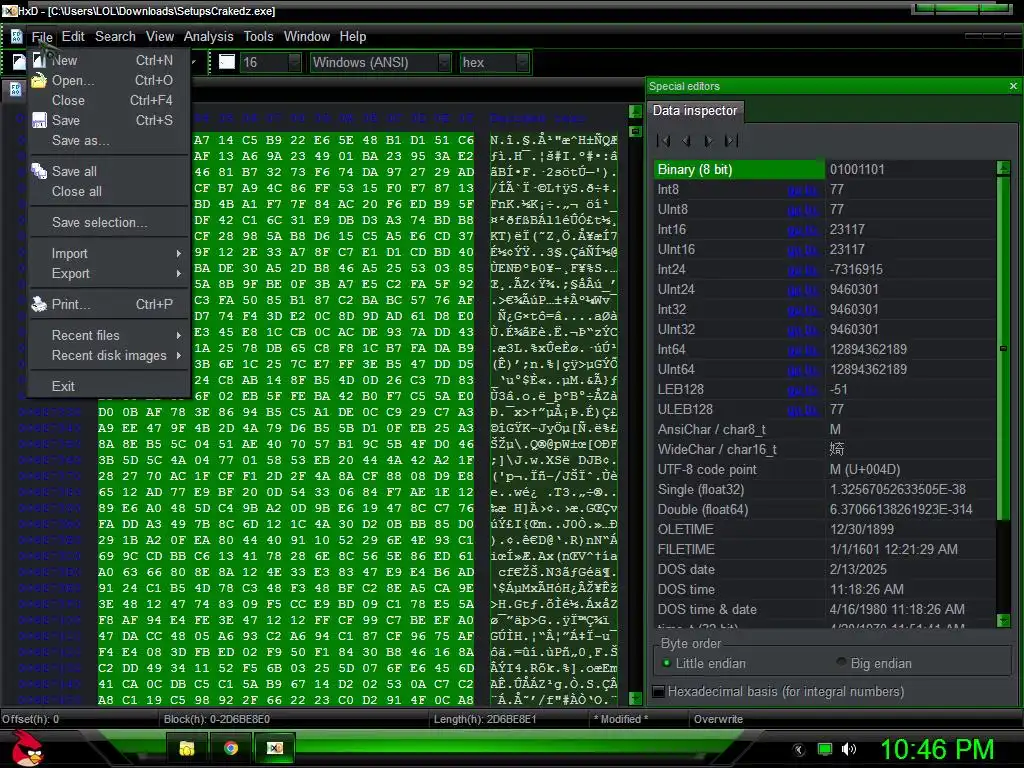Click the document tab icon below the toolbar
Viewport: 1024px width, 768px height.
pos(15,89)
